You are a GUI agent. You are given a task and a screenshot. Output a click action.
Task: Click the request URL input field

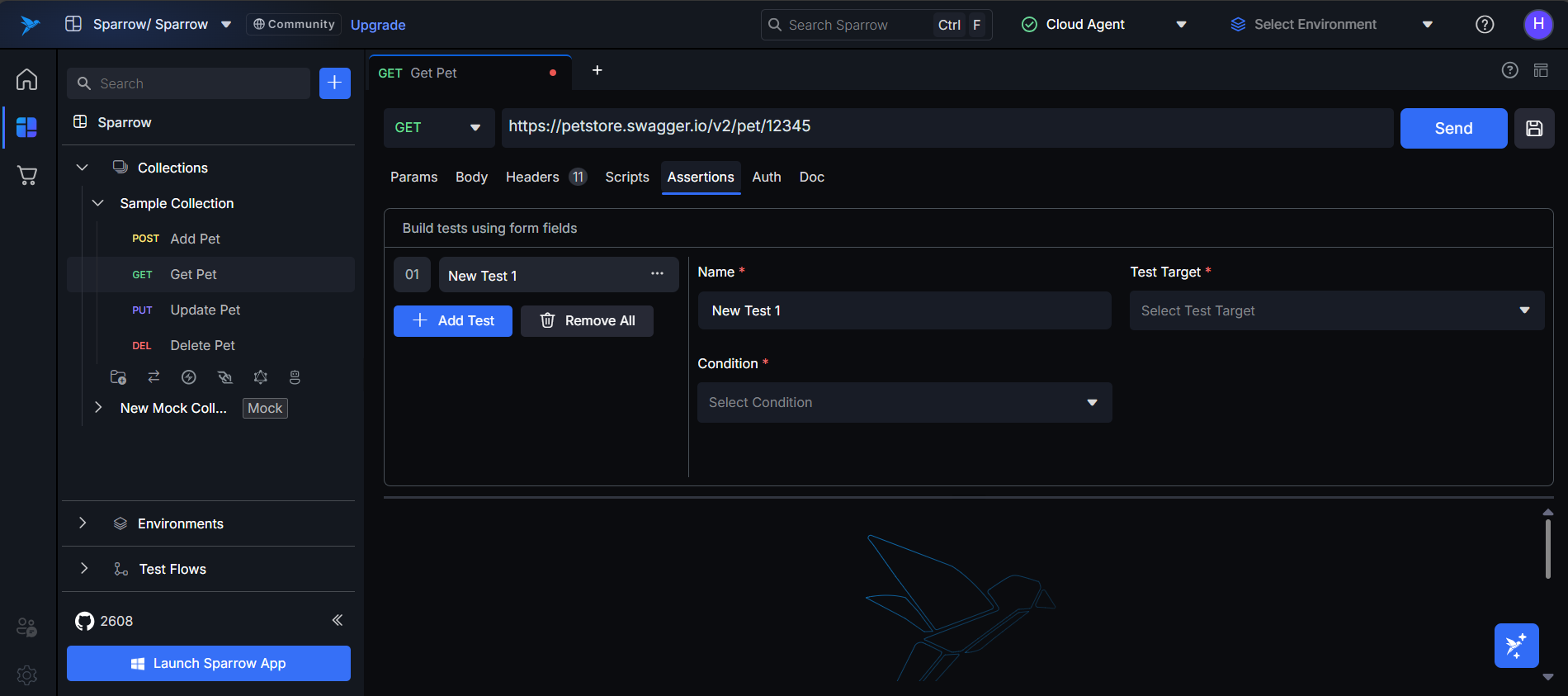pyautogui.click(x=946, y=127)
